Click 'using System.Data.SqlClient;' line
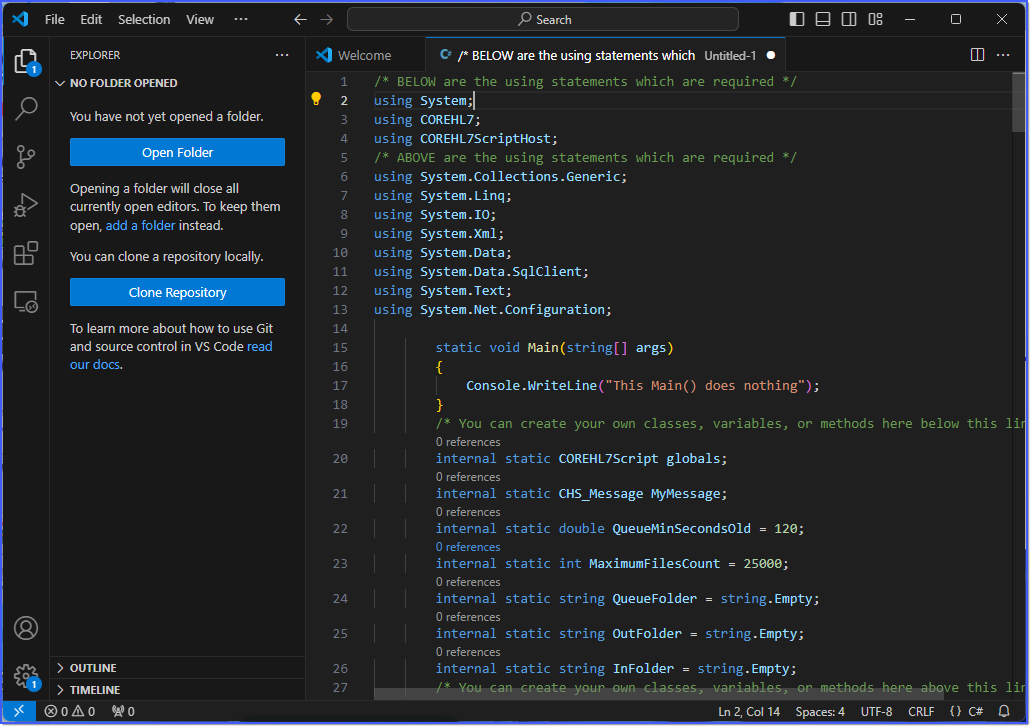The width and height of the screenshot is (1032, 728). click(x=481, y=272)
